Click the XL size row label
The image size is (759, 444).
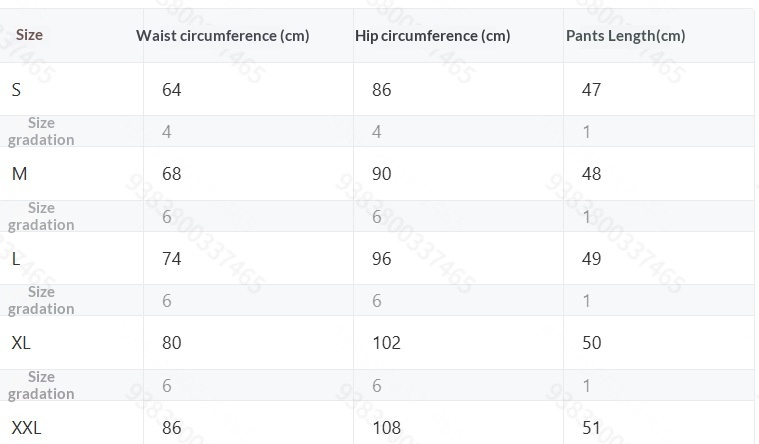21,343
